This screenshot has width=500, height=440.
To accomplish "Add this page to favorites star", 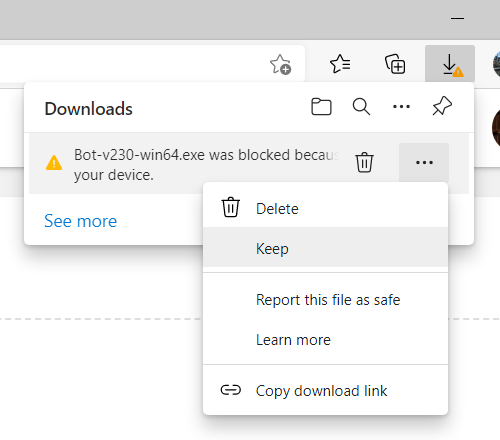I will click(280, 64).
